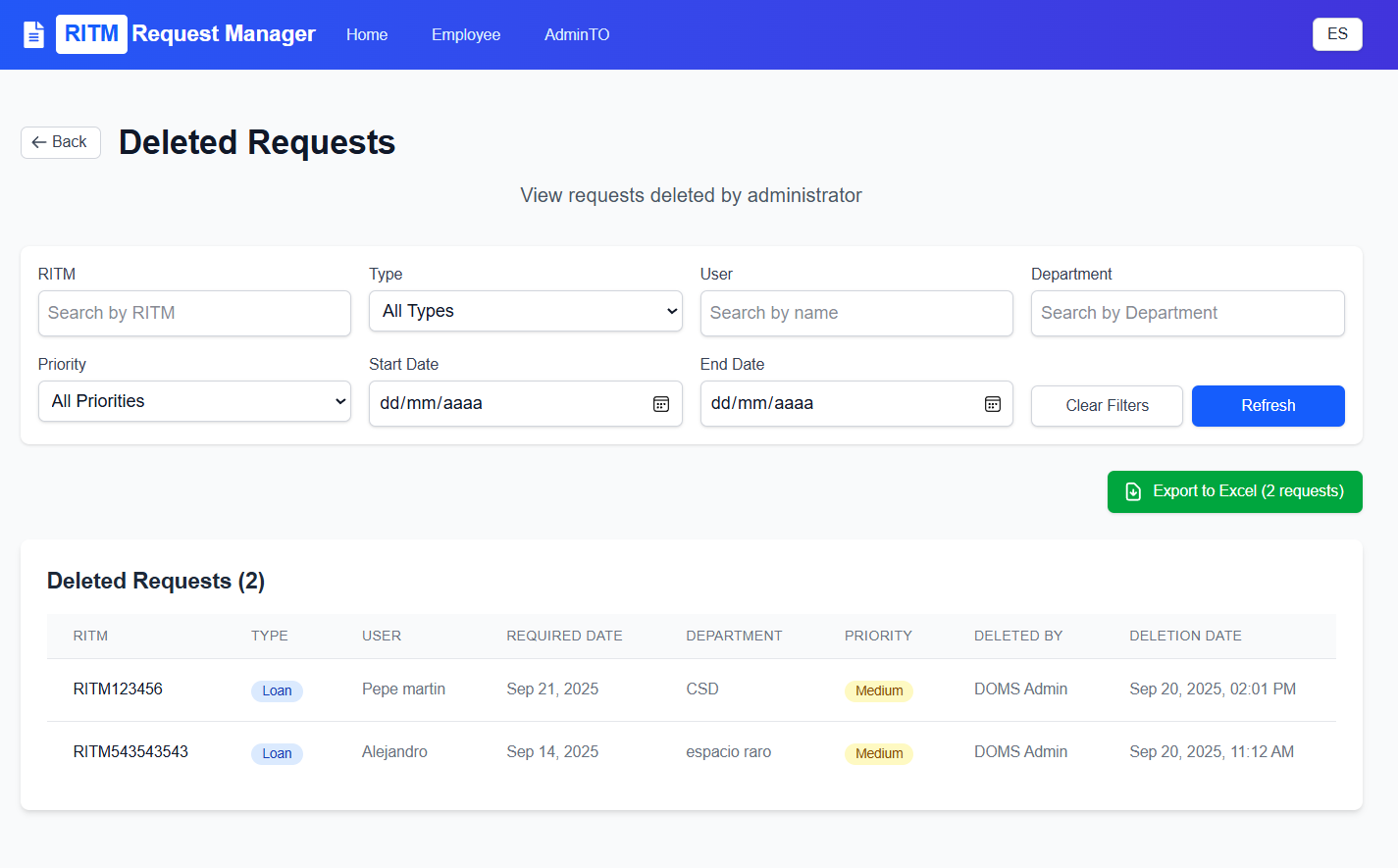Click the REQUIRED DATE column header
This screenshot has height=868, width=1398.
tap(564, 636)
